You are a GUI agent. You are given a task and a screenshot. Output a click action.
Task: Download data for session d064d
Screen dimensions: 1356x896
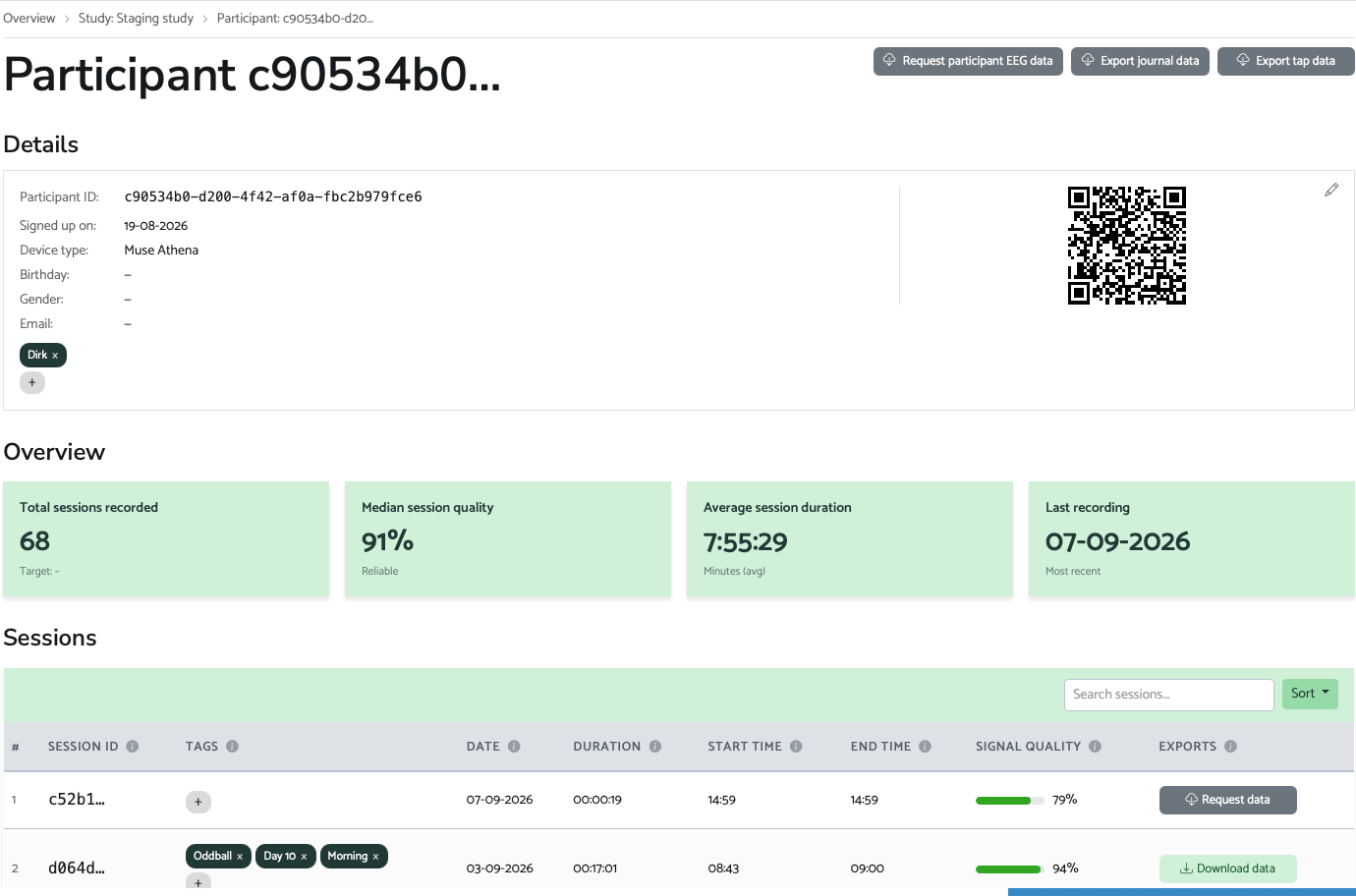pyautogui.click(x=1228, y=868)
